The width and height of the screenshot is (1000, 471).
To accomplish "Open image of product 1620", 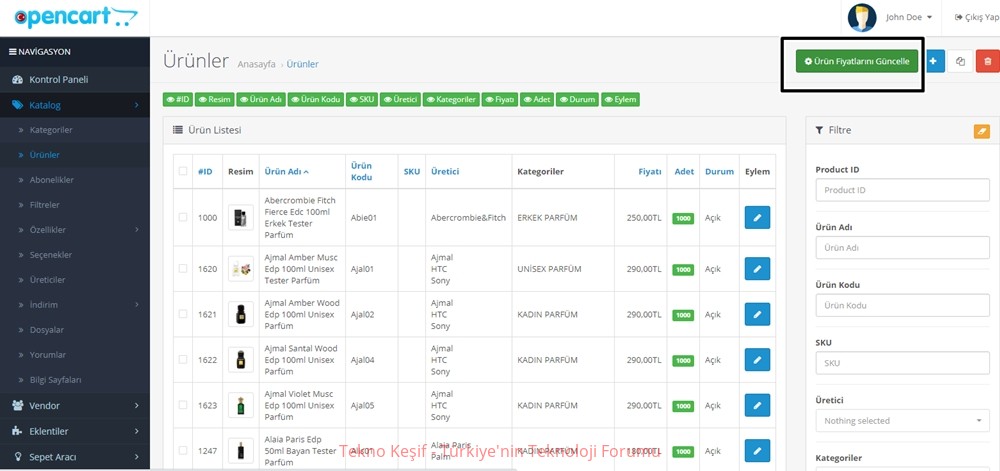I will [x=240, y=268].
